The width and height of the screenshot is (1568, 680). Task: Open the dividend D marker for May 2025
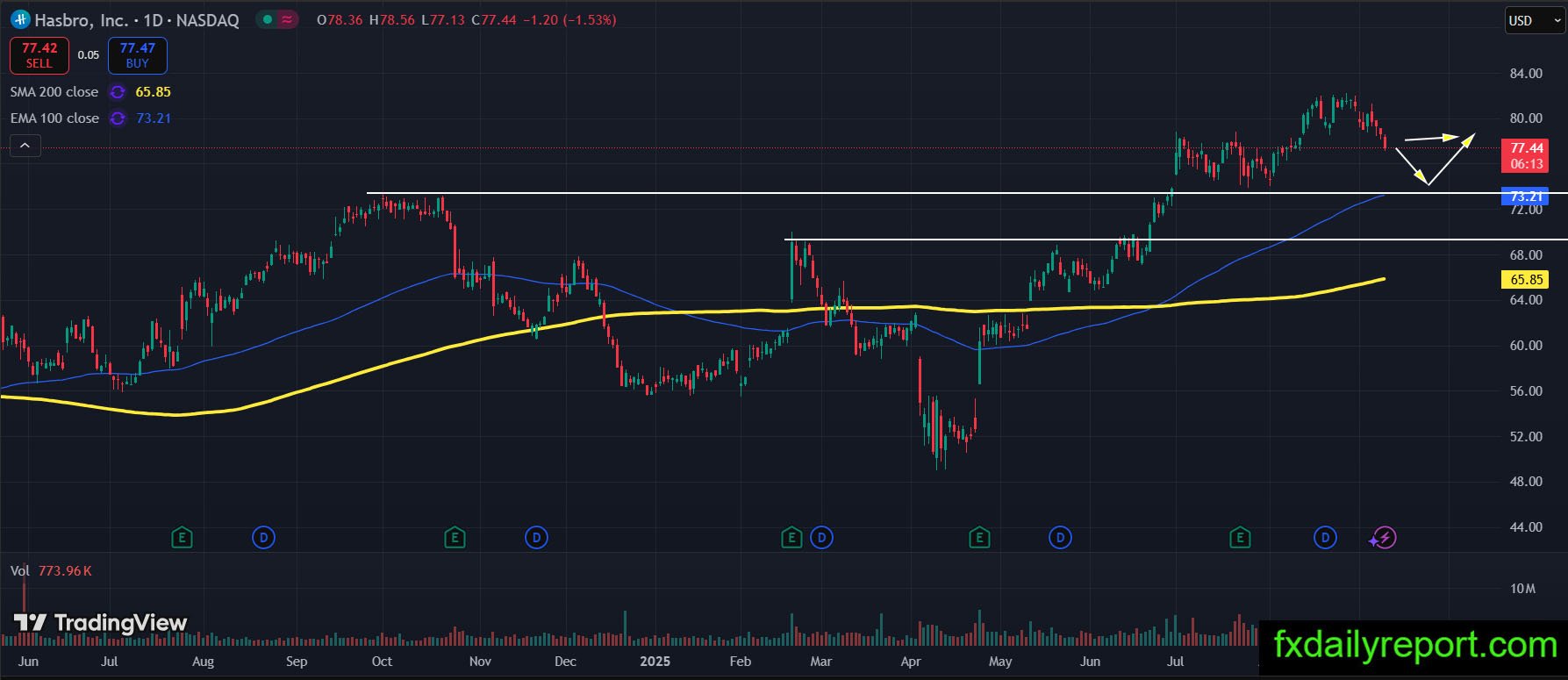(1060, 537)
